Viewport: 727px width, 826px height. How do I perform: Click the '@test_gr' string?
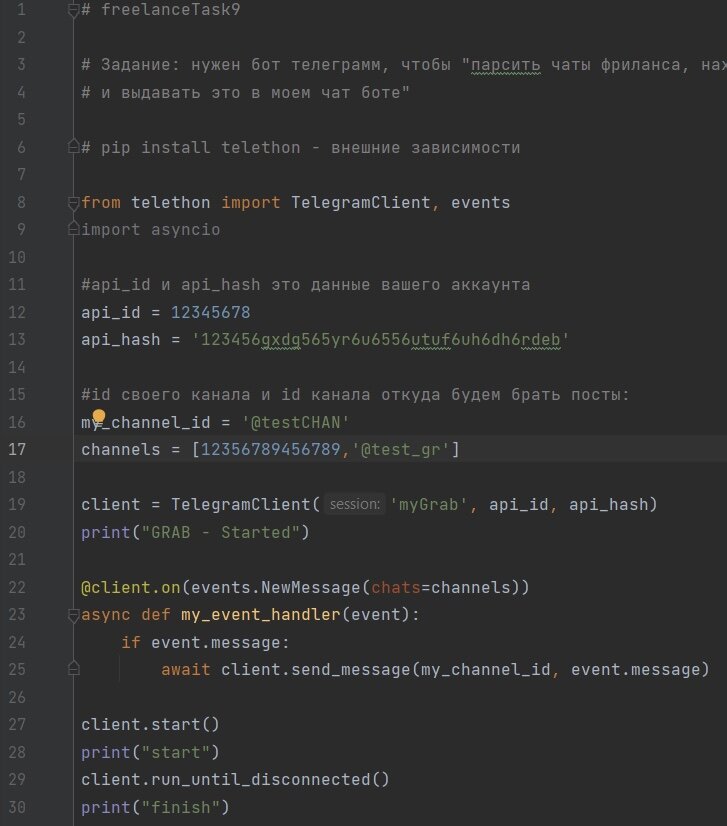point(400,450)
